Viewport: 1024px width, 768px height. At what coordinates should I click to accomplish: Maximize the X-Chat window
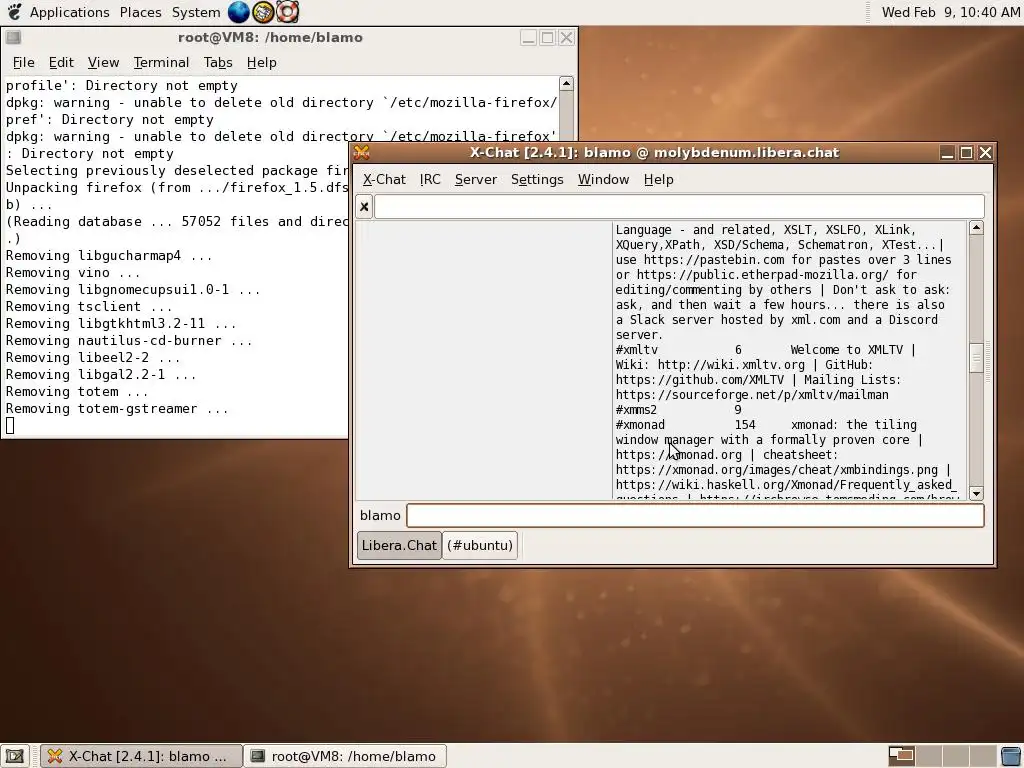(967, 152)
